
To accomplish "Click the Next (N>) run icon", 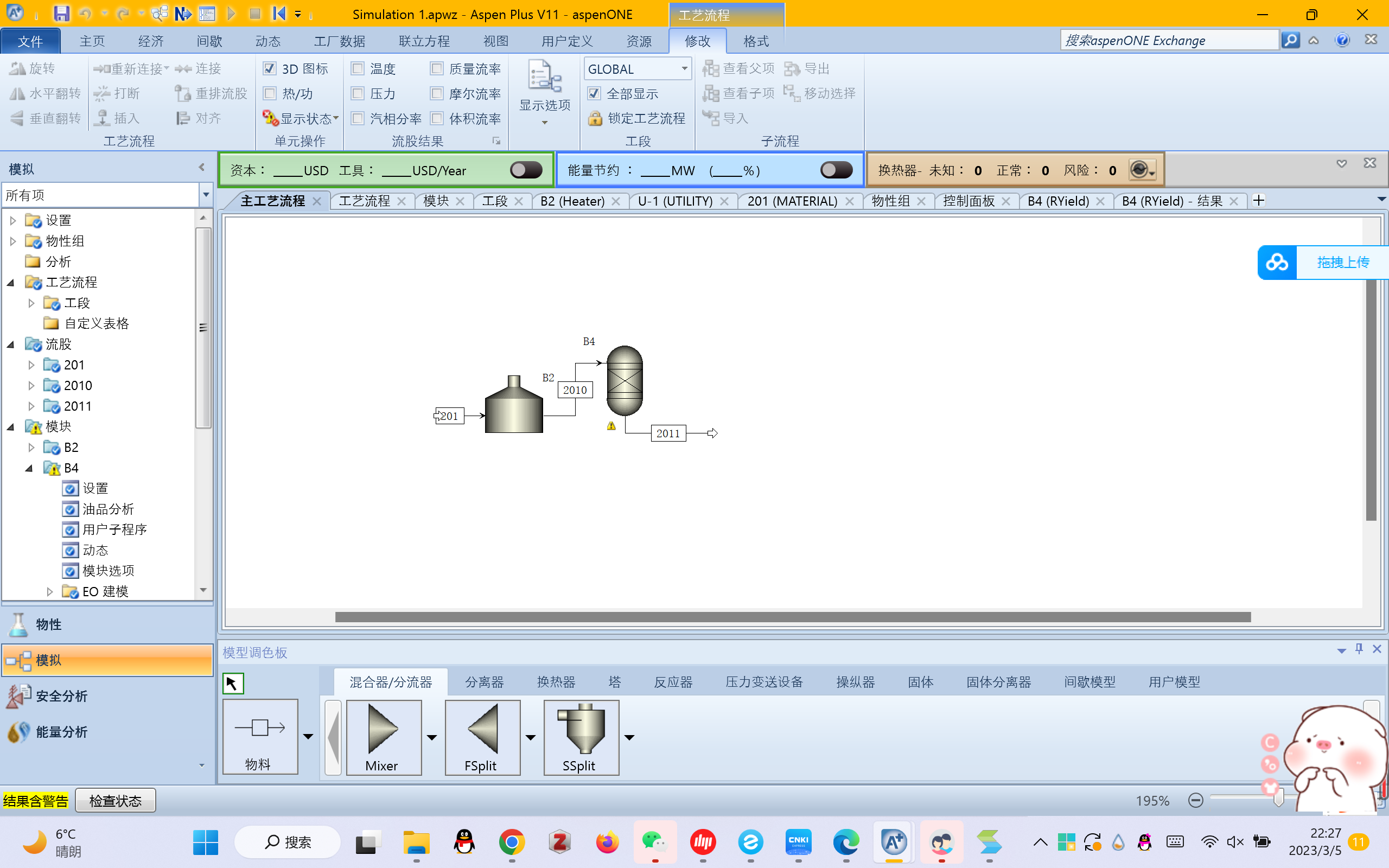I will (182, 13).
